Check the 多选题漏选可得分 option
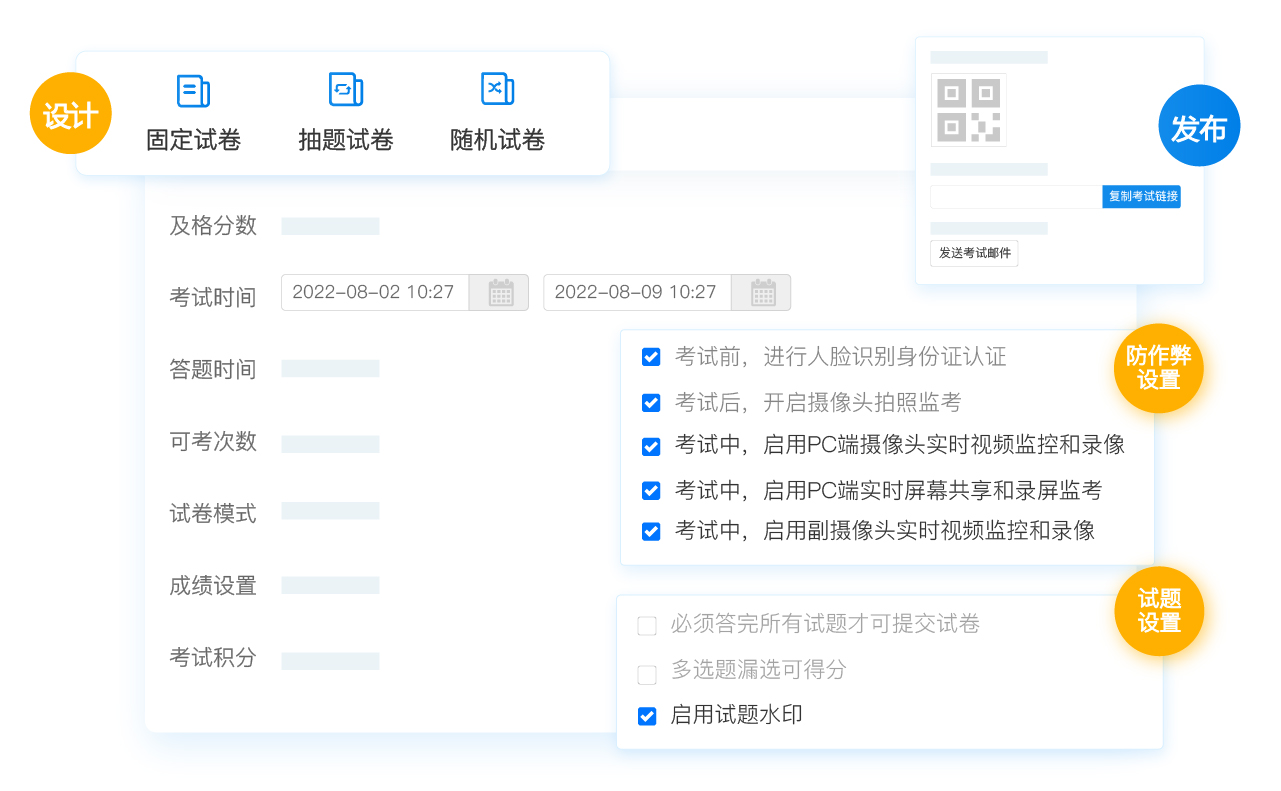 click(647, 674)
